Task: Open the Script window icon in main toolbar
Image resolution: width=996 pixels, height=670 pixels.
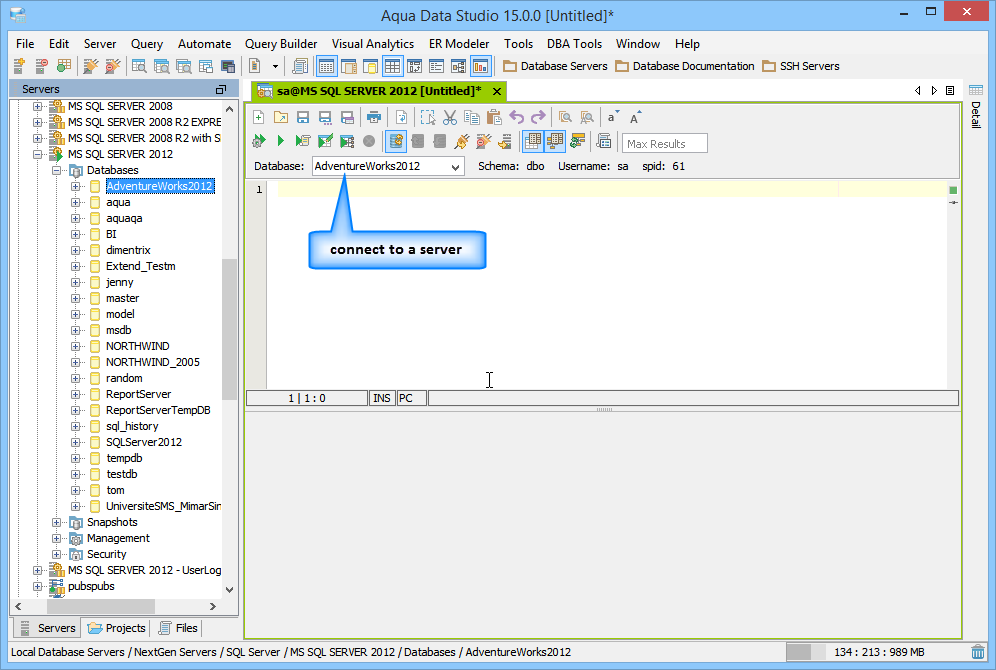Action: pos(300,65)
